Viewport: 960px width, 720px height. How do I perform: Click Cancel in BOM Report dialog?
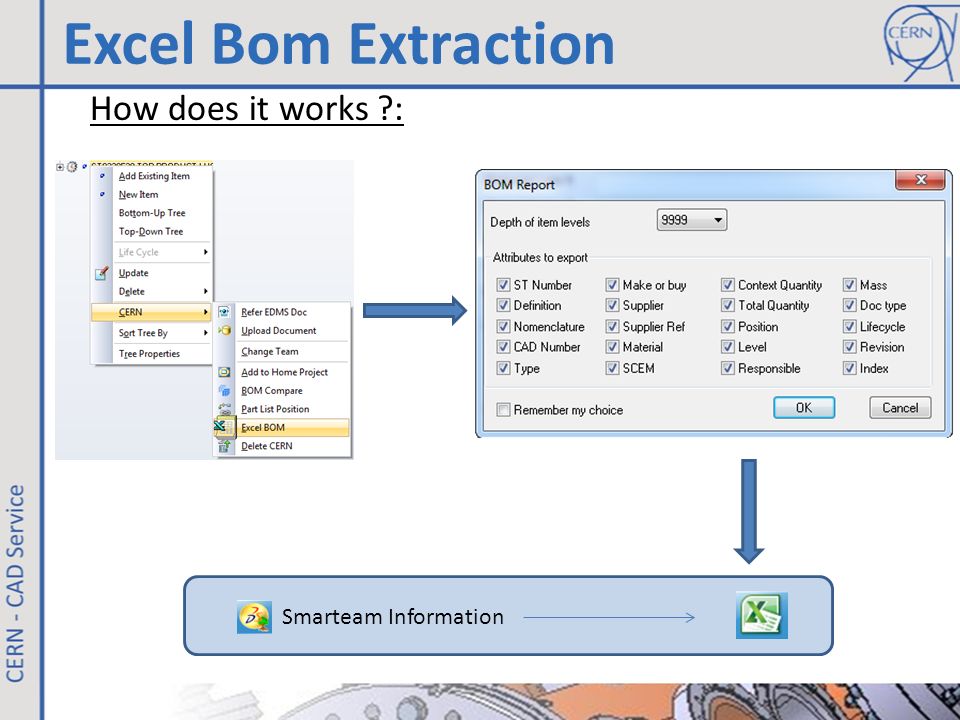coord(900,408)
